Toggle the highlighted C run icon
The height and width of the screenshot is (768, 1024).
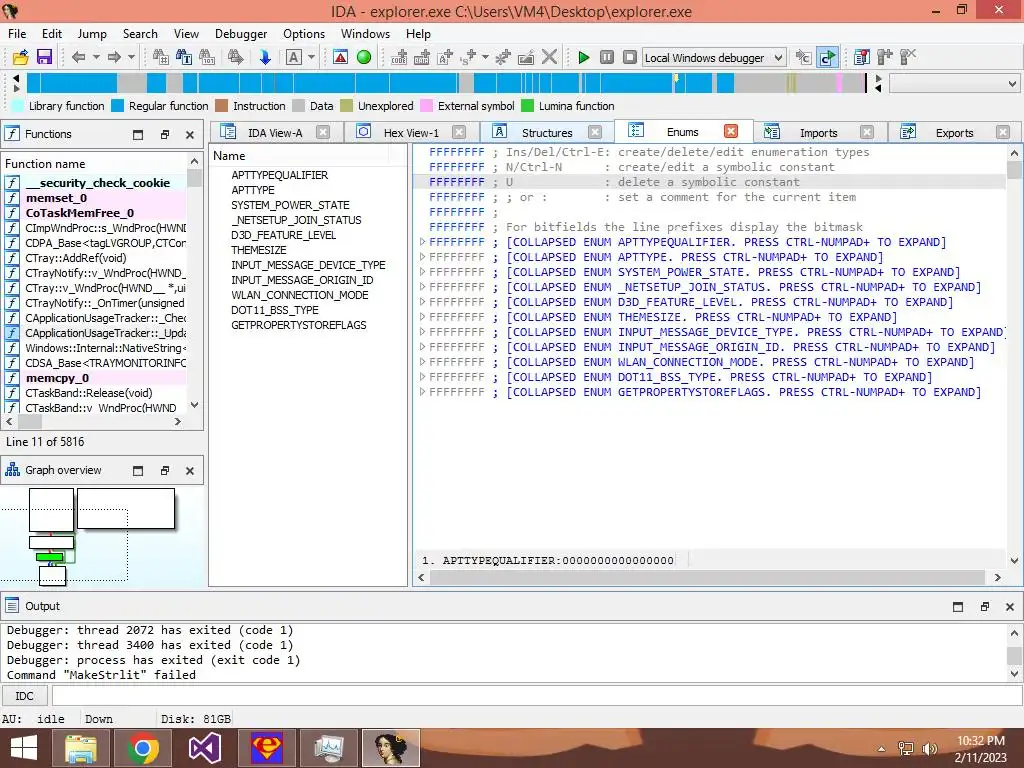click(x=827, y=57)
